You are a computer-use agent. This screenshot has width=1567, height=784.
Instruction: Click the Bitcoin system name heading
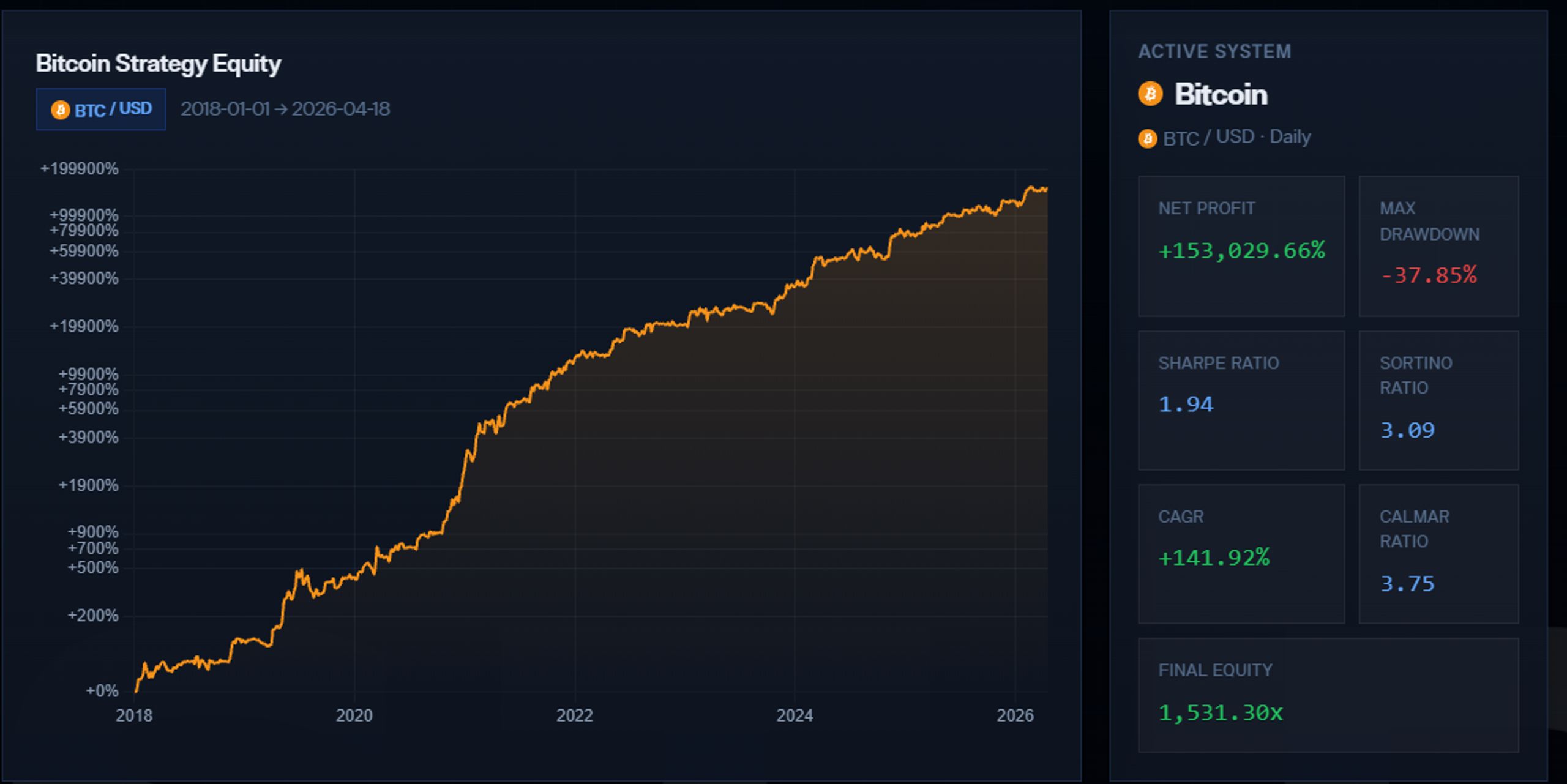click(x=1221, y=94)
